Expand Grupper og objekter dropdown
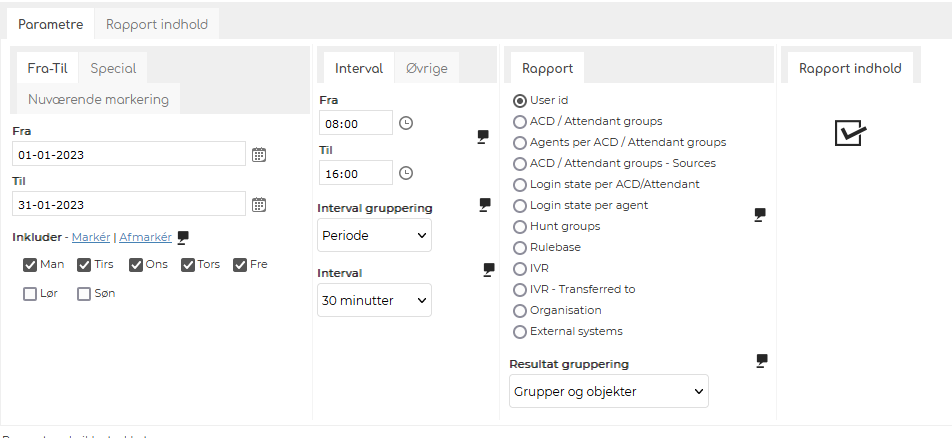This screenshot has width=952, height=438. tap(609, 391)
